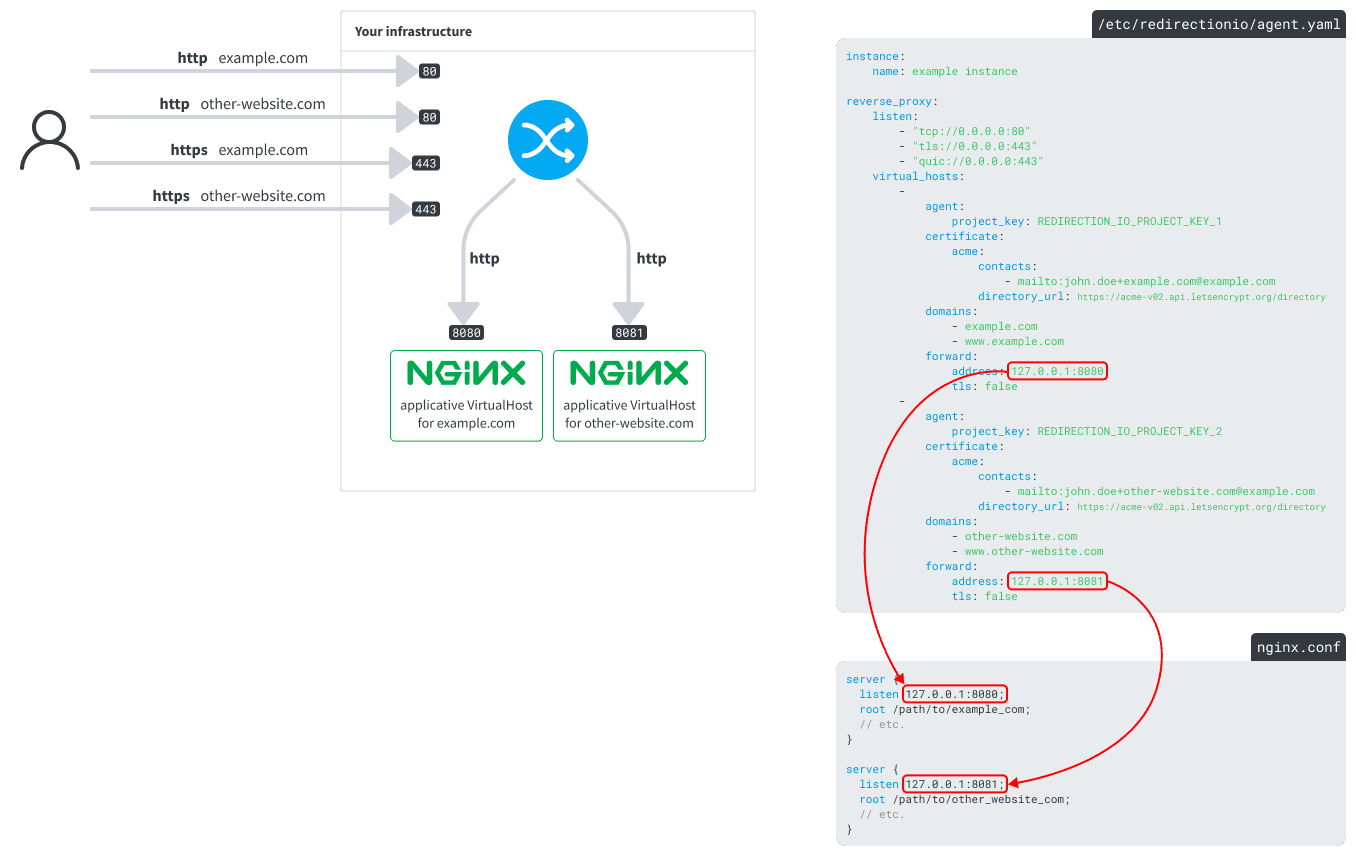Screen dimensions: 1356x856
Task: Expand the acme certificate block
Action: tap(965, 251)
